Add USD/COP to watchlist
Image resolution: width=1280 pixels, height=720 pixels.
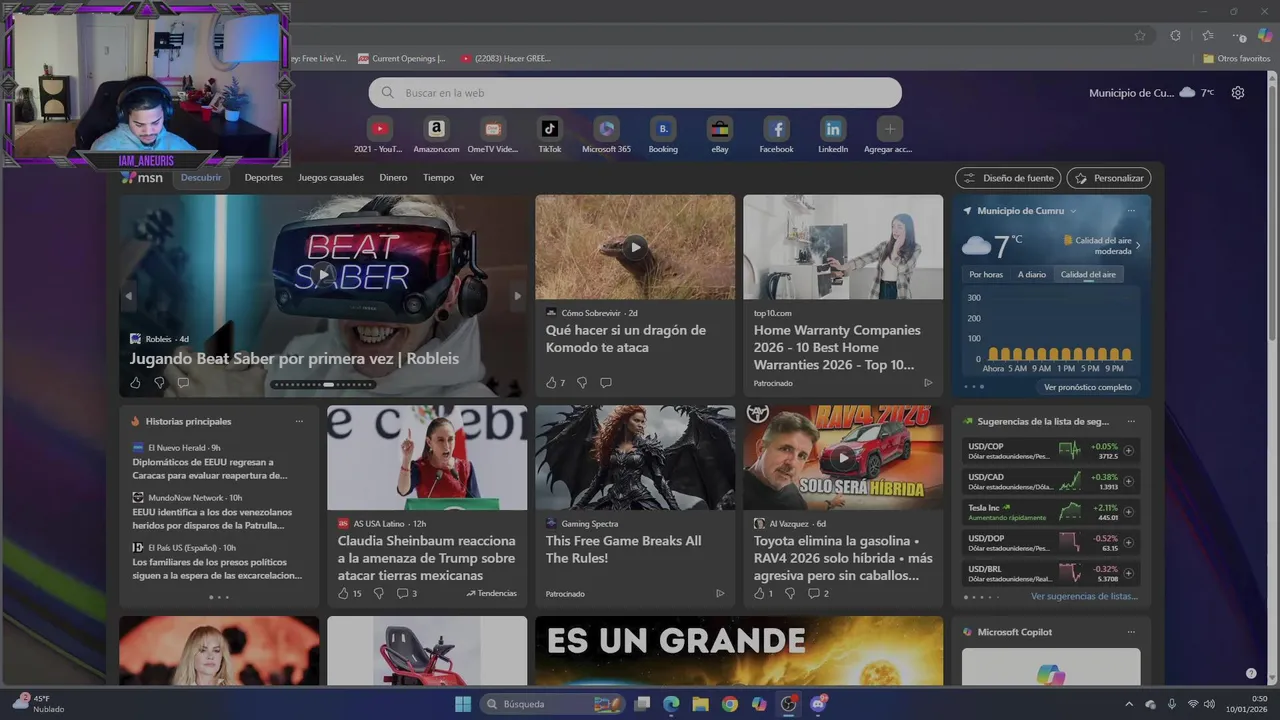1129,451
